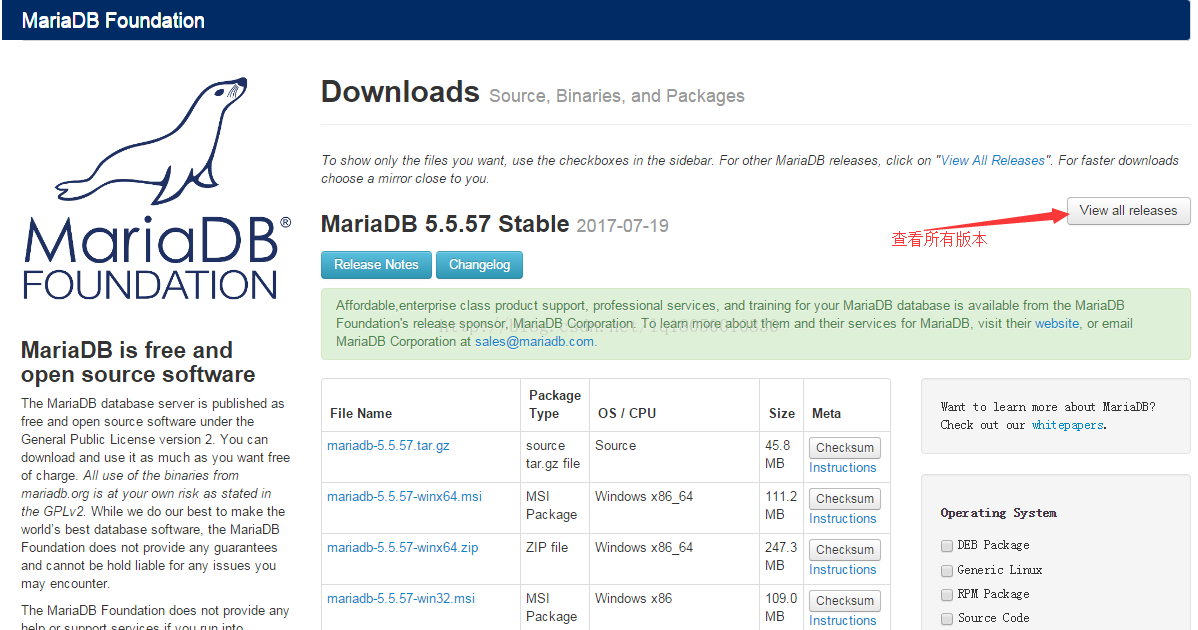Viewport: 1198px width, 630px height.
Task: Open Instructions for the win32.msi row
Action: tap(843, 621)
